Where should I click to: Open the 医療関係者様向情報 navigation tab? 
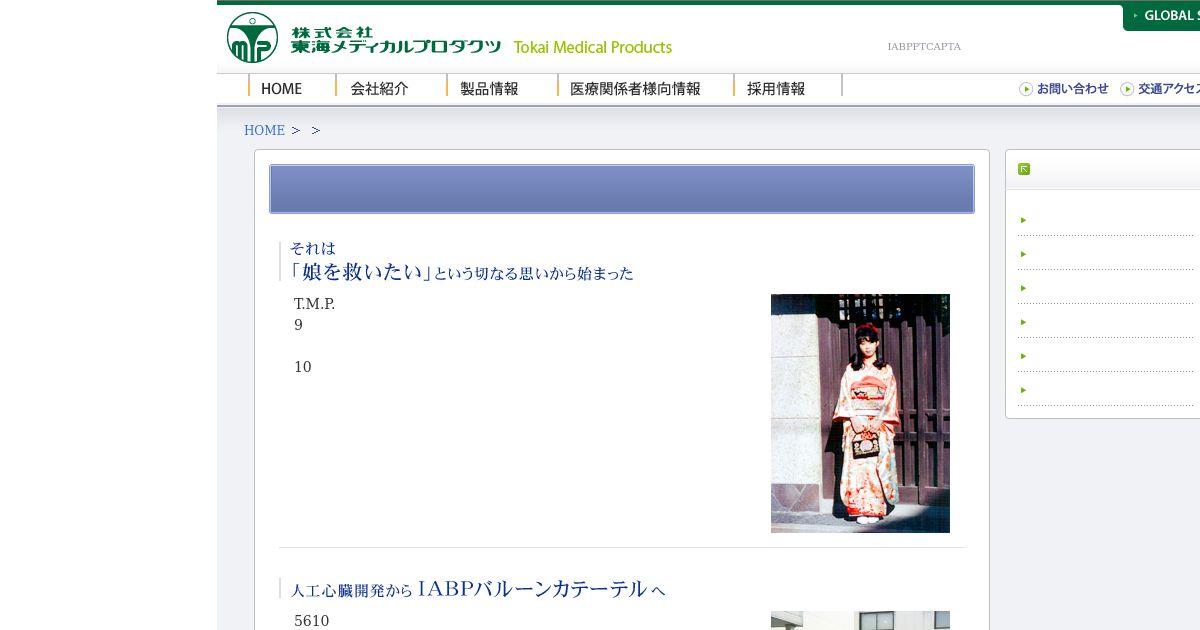click(635, 88)
